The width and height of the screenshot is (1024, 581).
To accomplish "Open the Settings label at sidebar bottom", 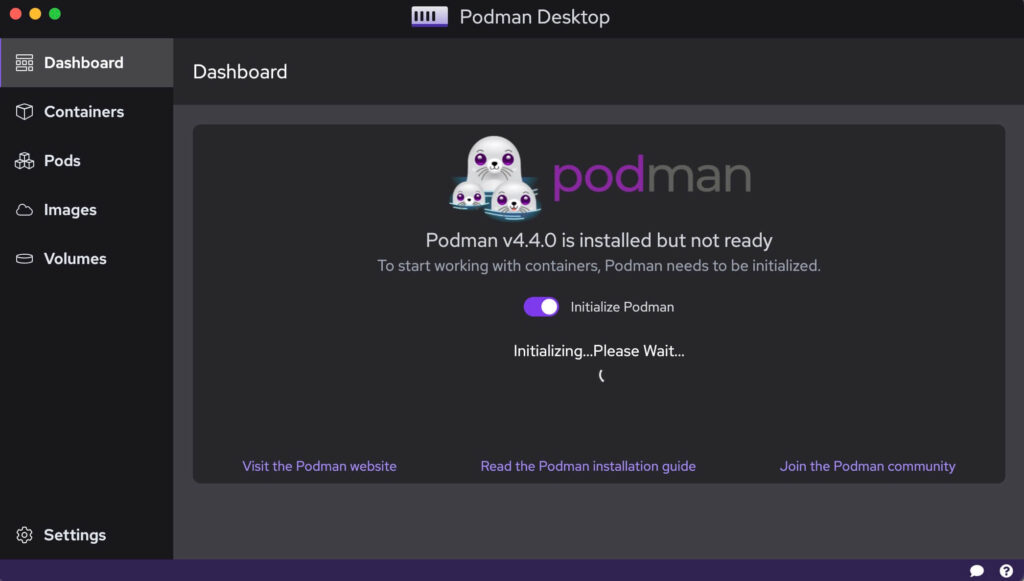I will pos(75,535).
